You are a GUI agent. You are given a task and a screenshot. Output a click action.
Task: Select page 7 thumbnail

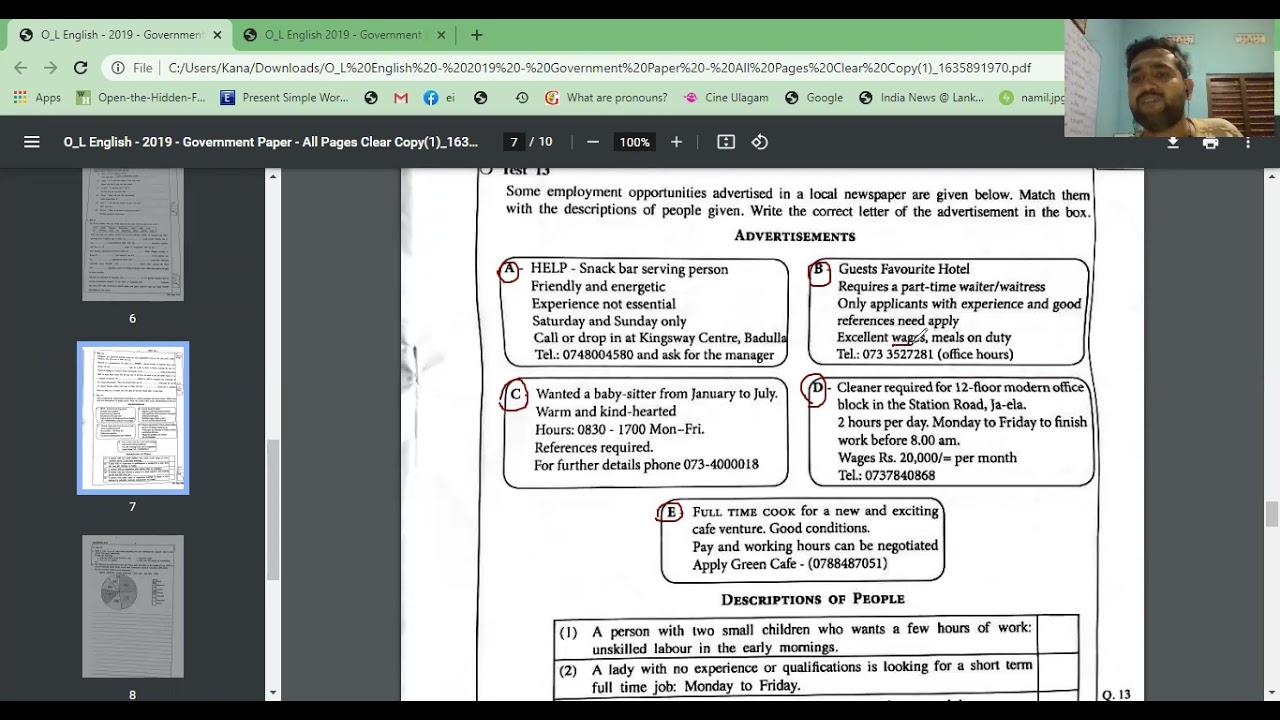click(133, 418)
